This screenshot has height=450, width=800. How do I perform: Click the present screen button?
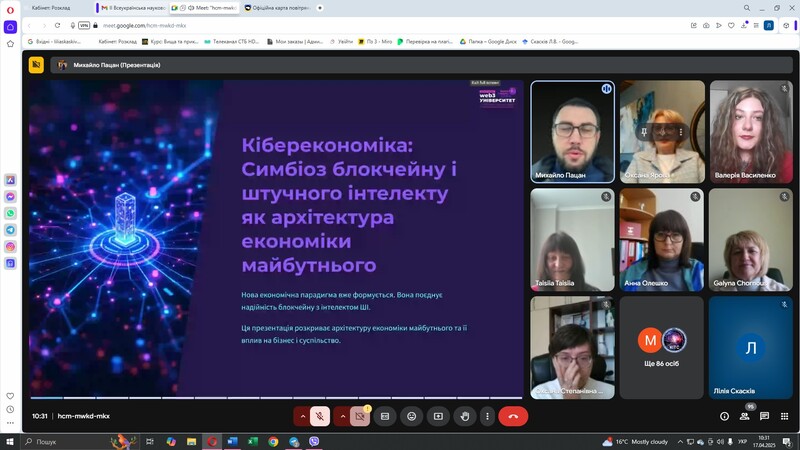click(438, 416)
